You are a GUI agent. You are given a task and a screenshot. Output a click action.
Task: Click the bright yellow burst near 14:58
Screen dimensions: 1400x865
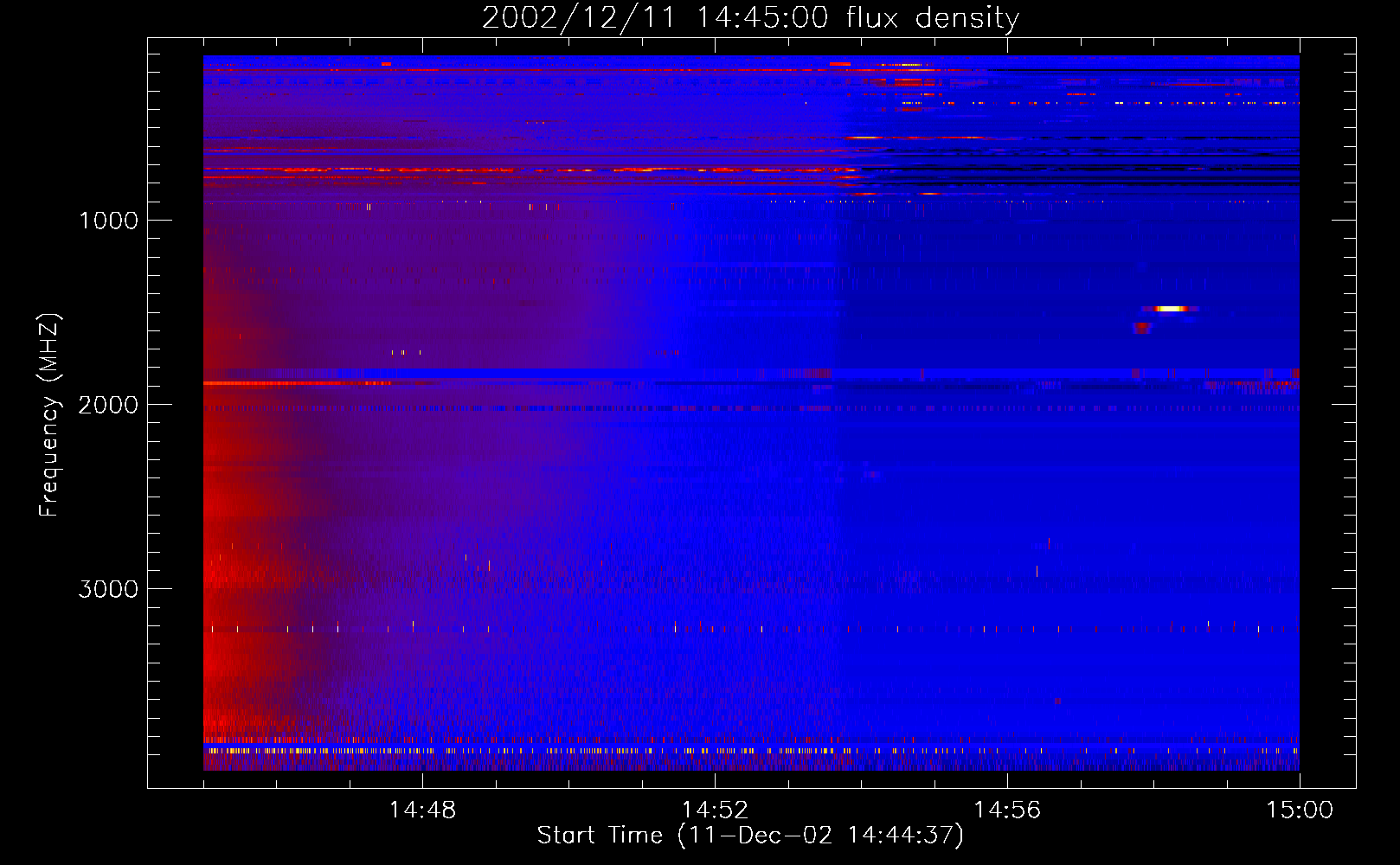click(1170, 308)
